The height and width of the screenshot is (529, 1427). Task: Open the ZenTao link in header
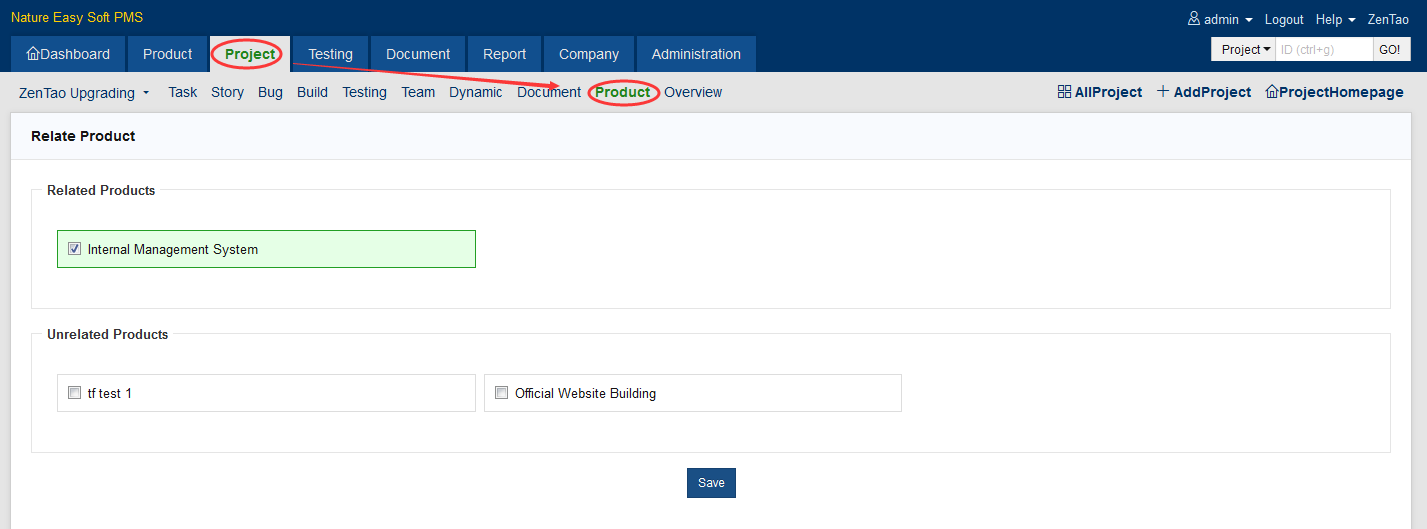click(1388, 19)
